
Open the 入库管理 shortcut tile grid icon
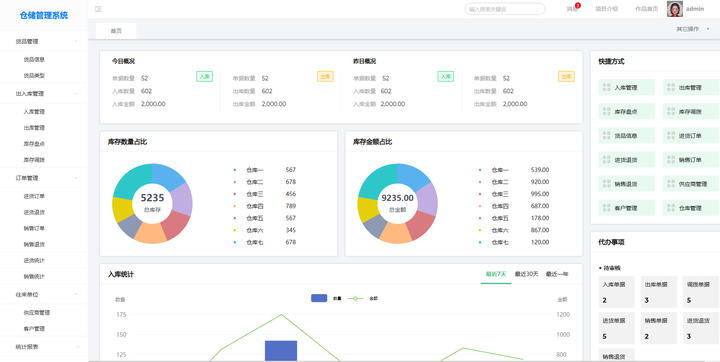(x=606, y=87)
